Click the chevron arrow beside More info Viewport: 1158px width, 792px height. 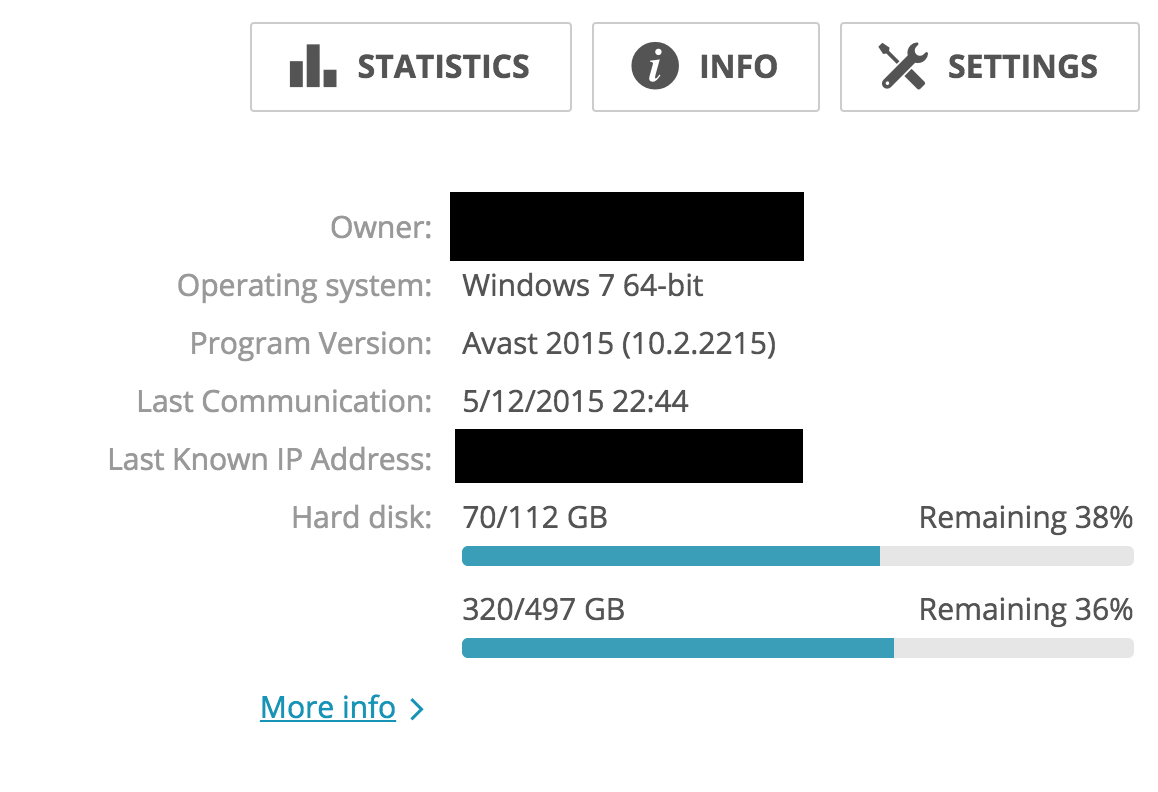417,709
